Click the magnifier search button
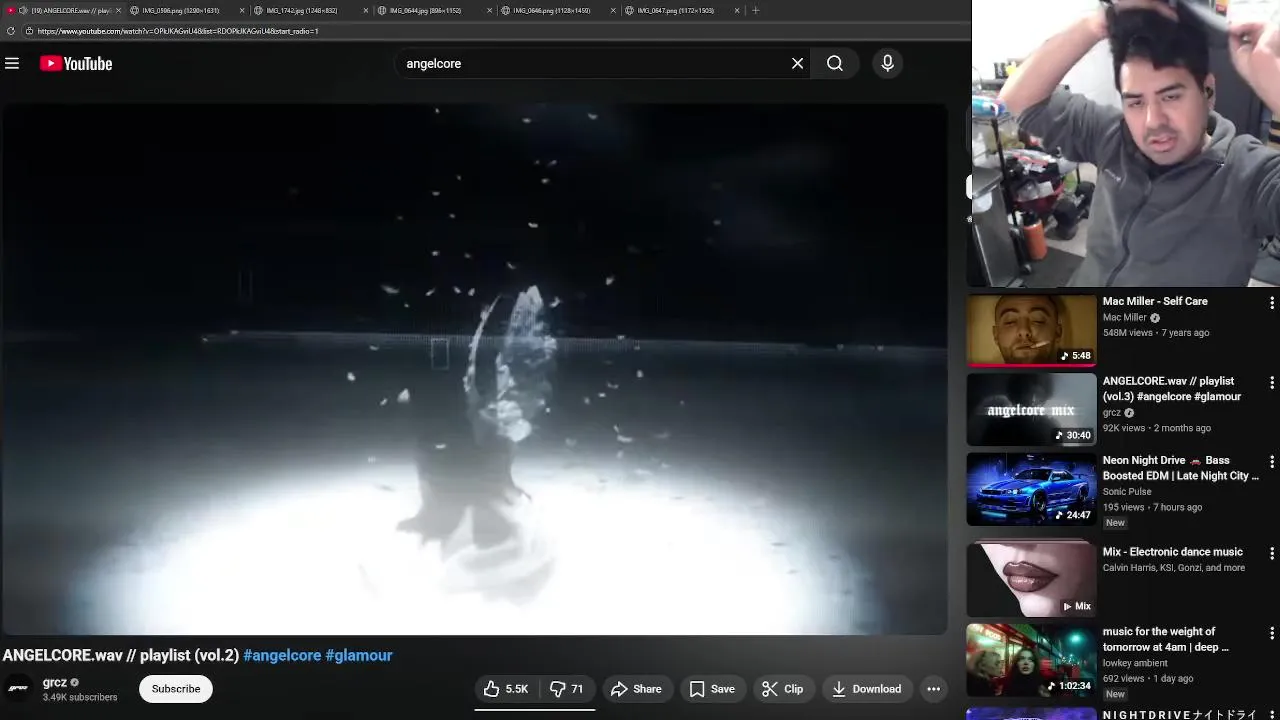This screenshot has width=1280, height=720. tap(835, 63)
